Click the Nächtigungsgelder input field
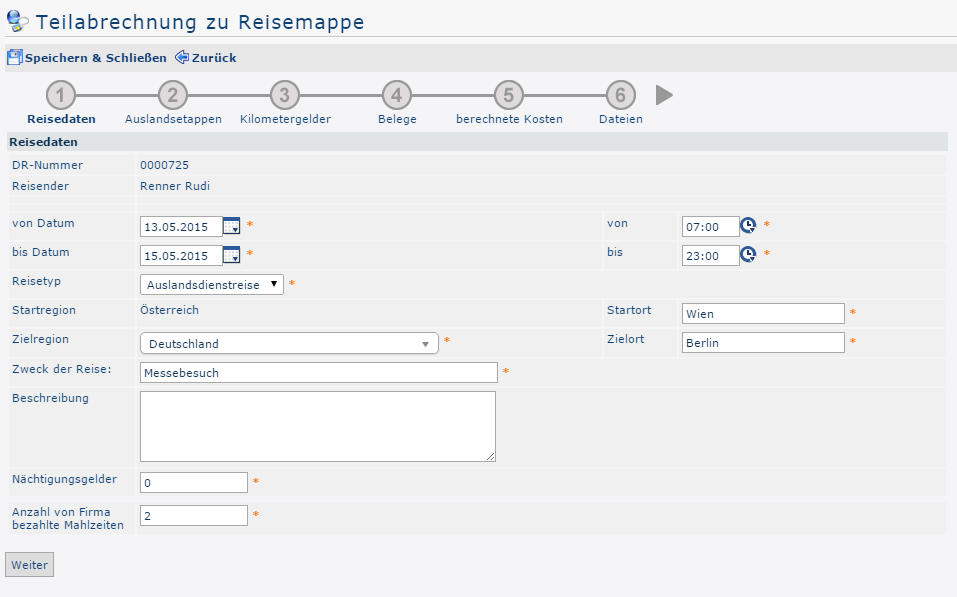957x597 pixels. coord(193,483)
